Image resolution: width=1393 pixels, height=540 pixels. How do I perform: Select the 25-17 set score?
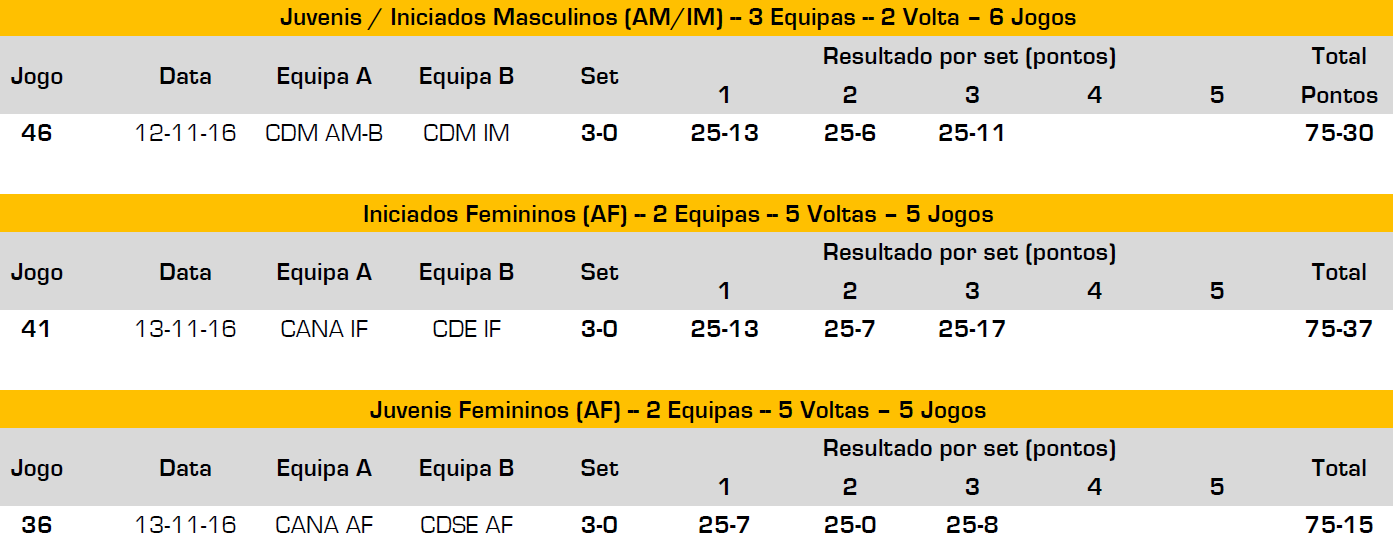click(x=972, y=329)
